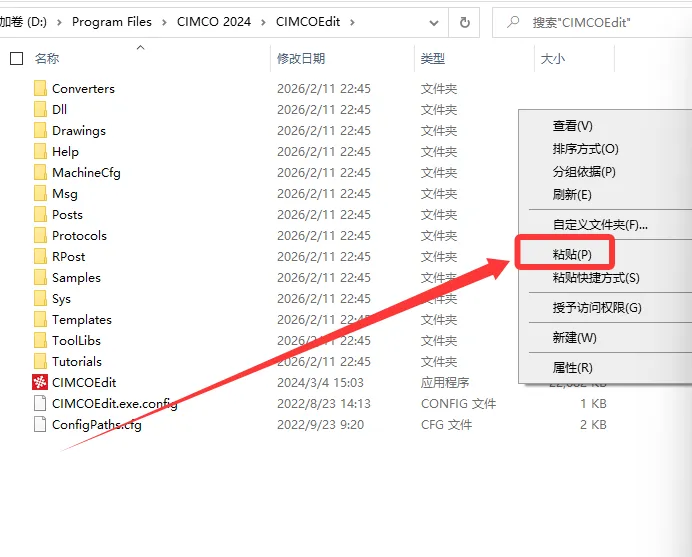The height and width of the screenshot is (557, 692).
Task: Click the Protocols folder icon
Action: (40, 235)
